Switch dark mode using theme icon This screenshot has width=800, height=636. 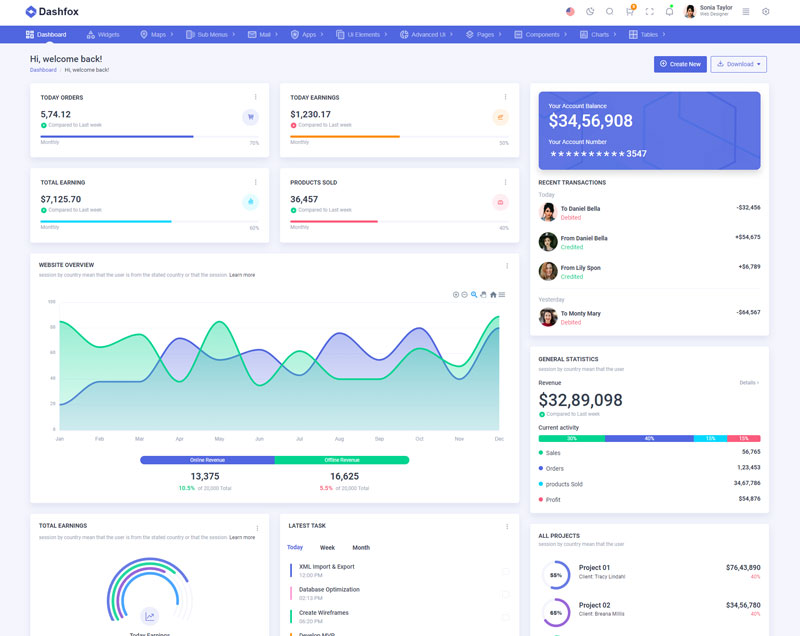click(590, 12)
